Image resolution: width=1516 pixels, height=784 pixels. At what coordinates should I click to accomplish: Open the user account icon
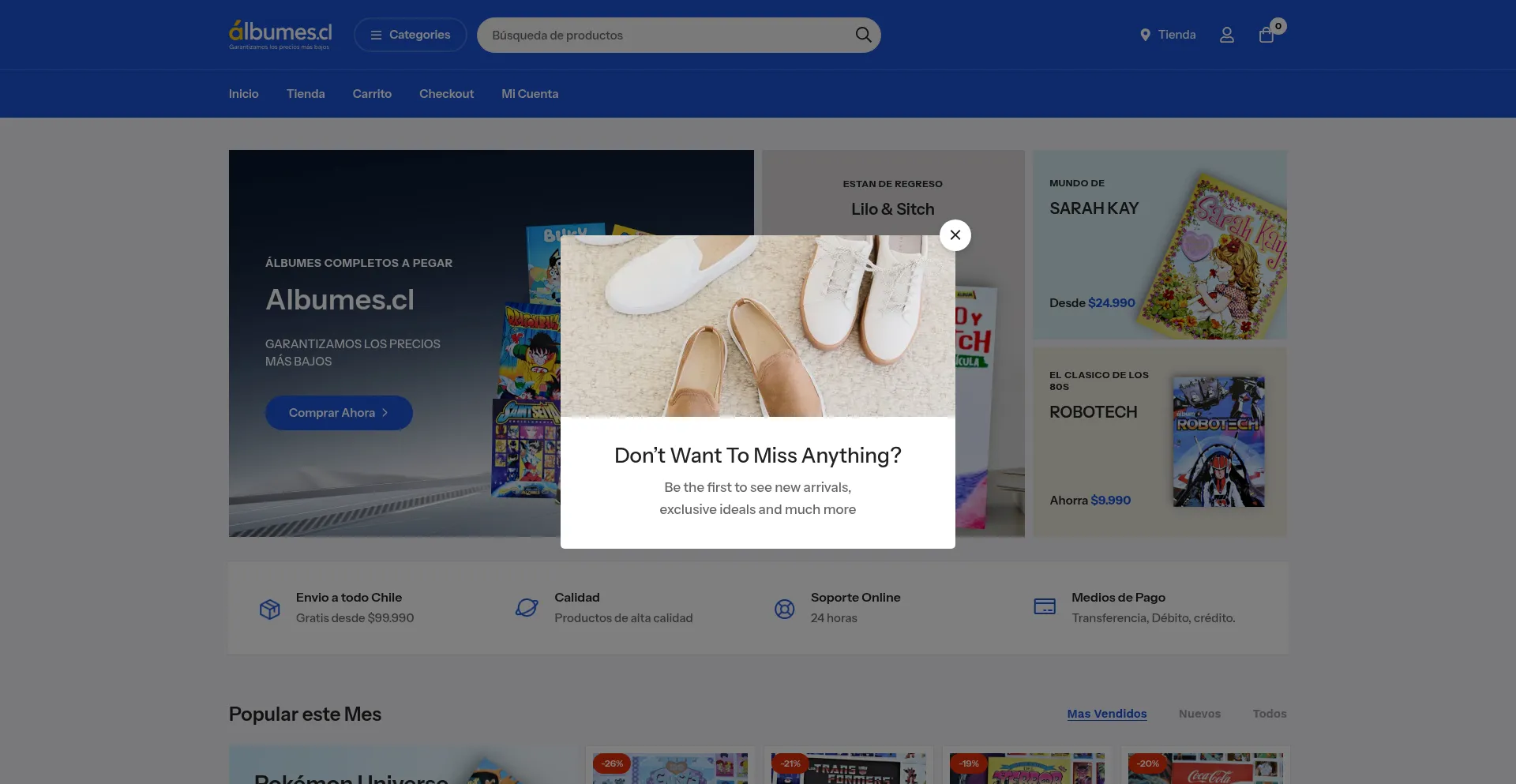click(x=1226, y=35)
